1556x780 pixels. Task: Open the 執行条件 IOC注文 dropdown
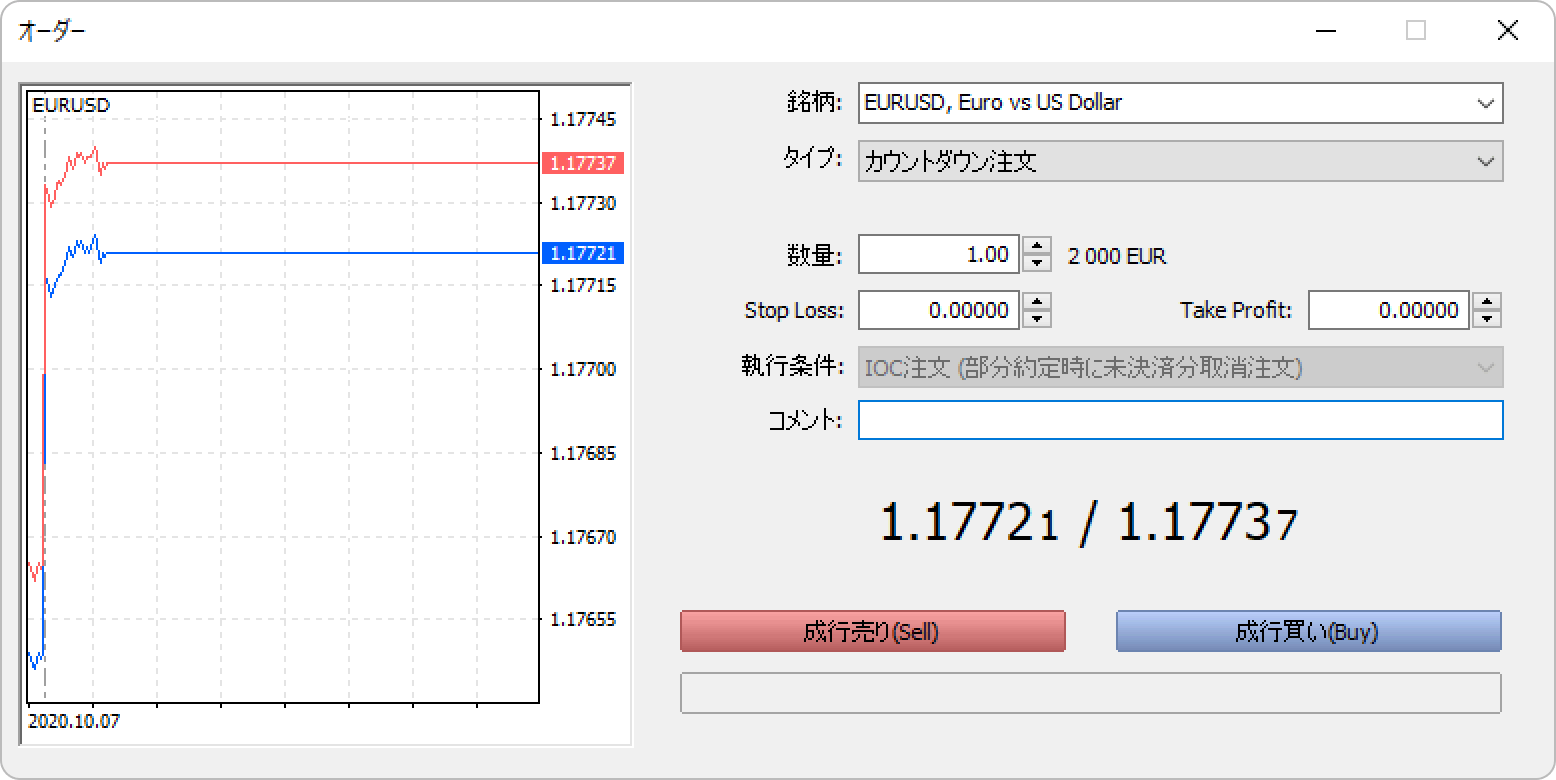click(x=1180, y=368)
